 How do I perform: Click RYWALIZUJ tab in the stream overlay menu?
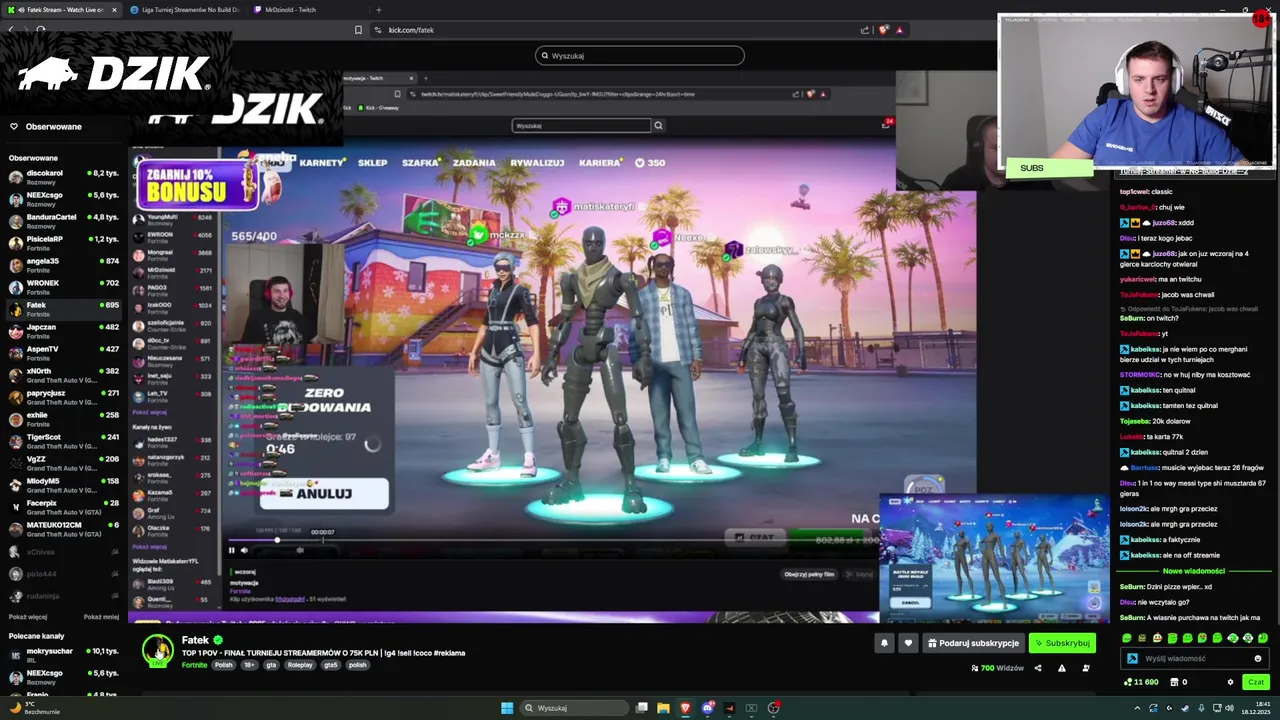point(537,163)
